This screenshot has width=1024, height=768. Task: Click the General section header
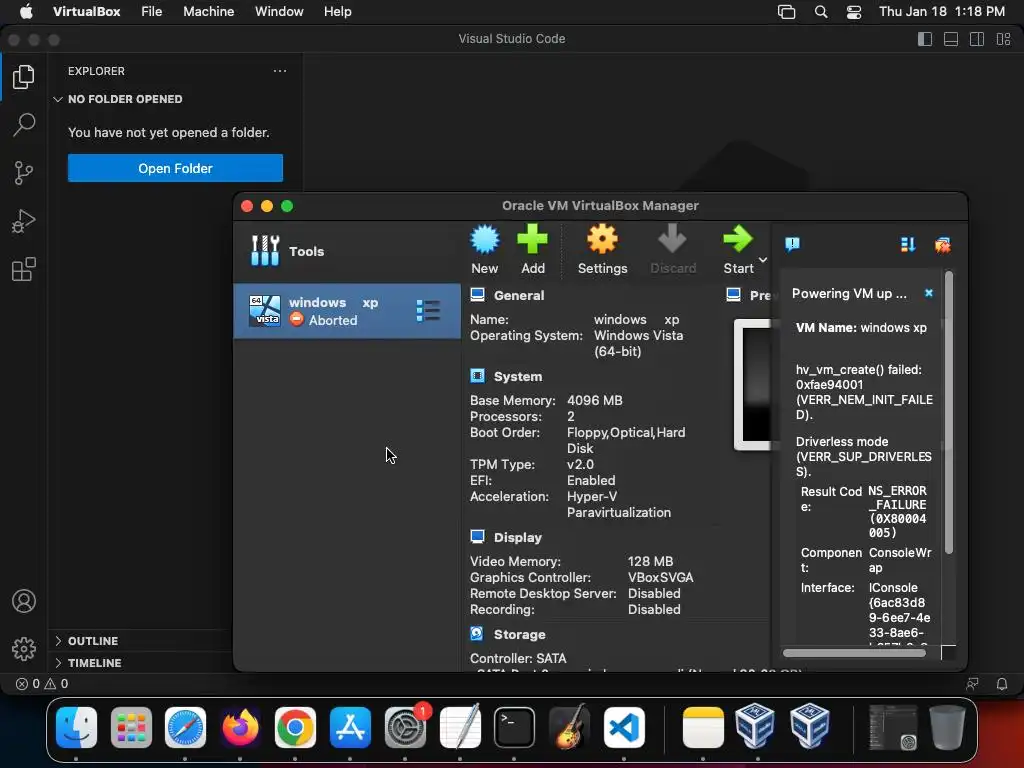[519, 295]
